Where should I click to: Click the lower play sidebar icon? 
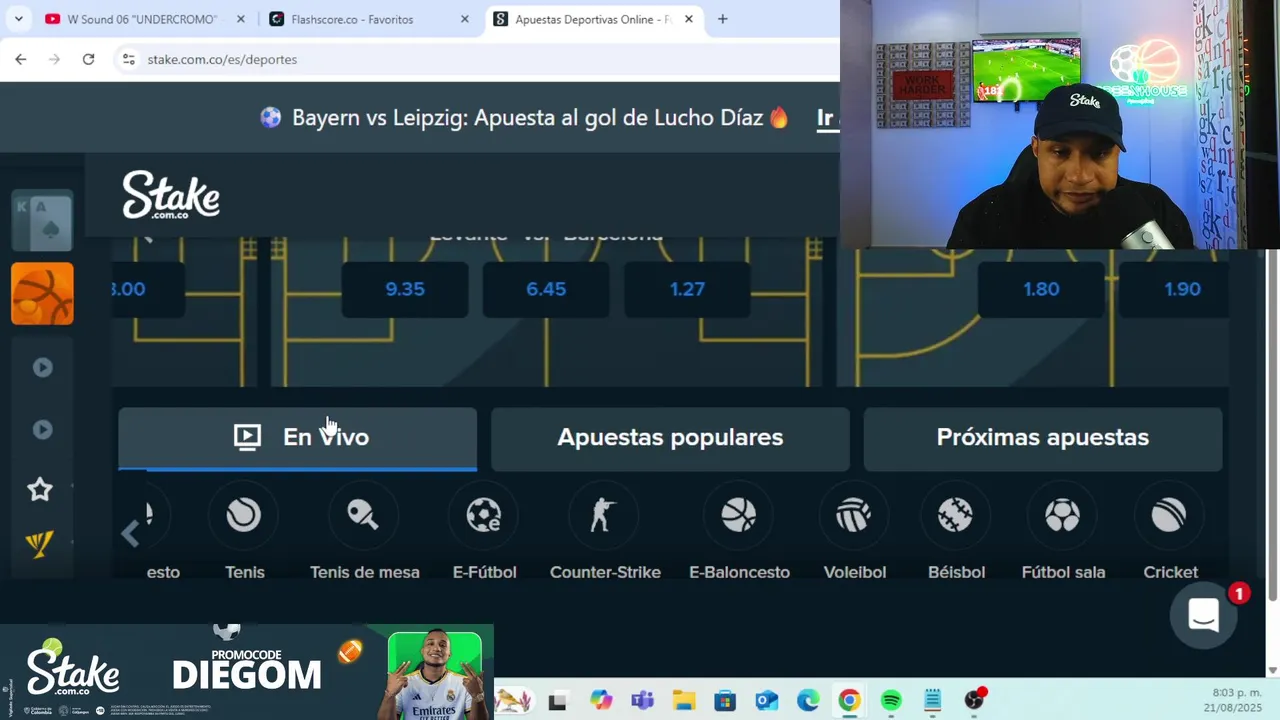point(42,429)
